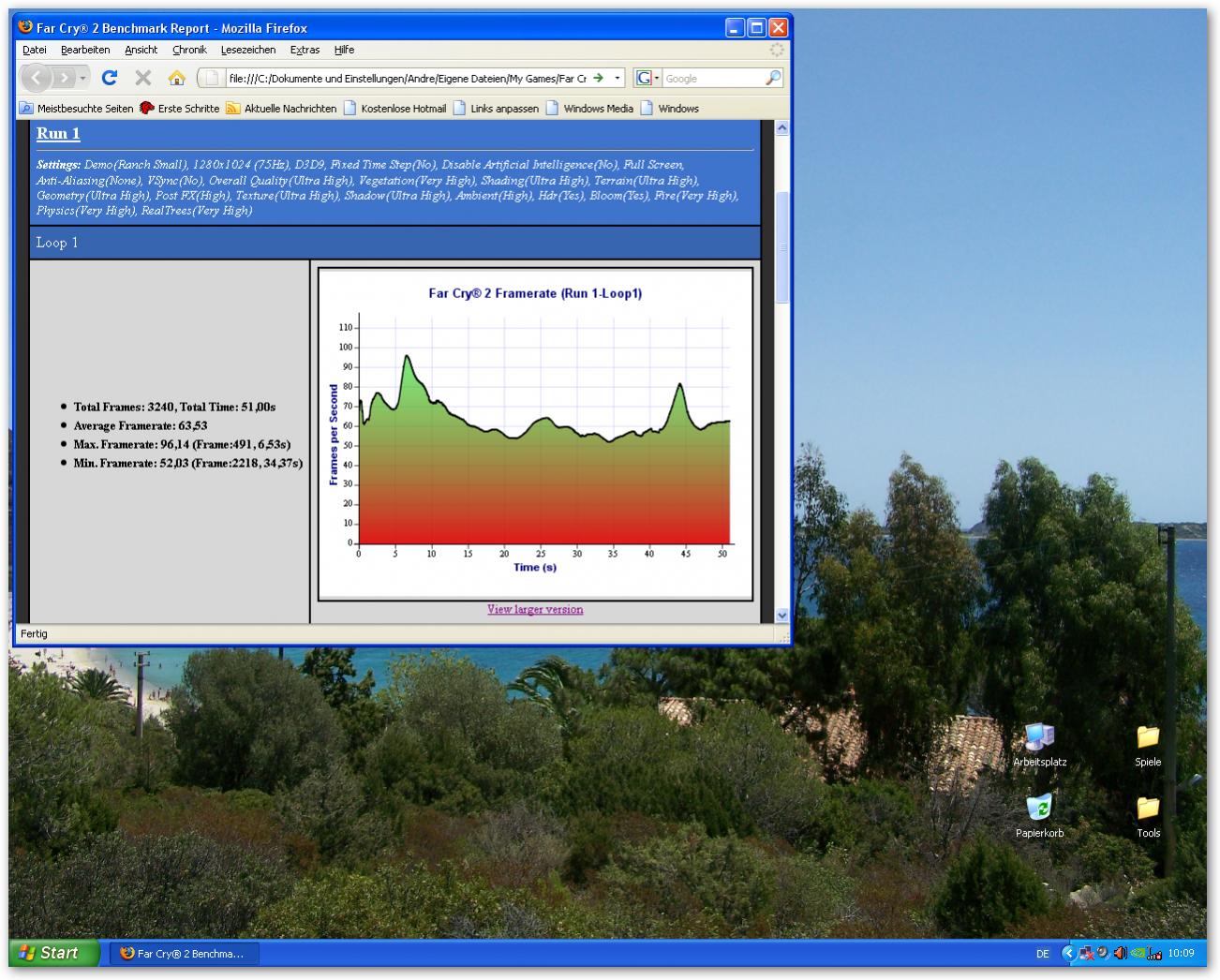Image resolution: width=1220 pixels, height=980 pixels.
Task: Open the Hilfe menu
Action: [x=344, y=50]
